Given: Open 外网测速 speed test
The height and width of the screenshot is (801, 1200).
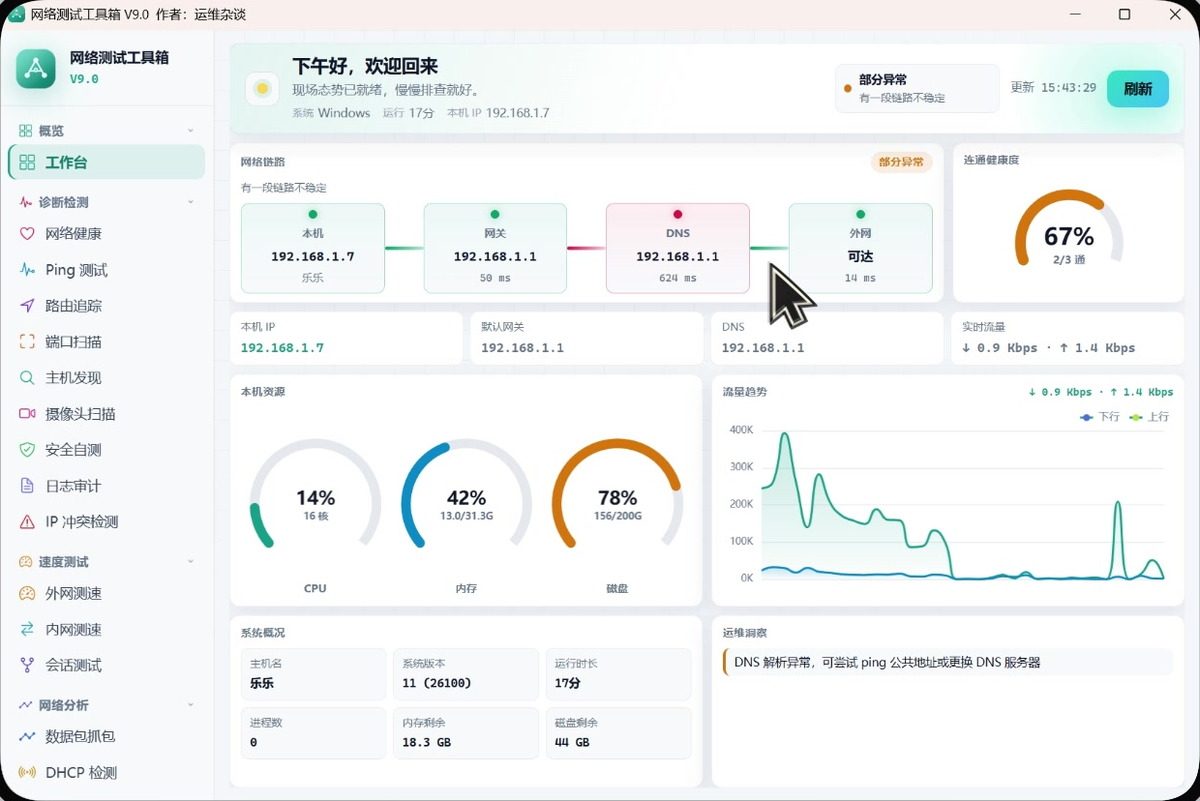Looking at the screenshot, I should (x=106, y=594).
